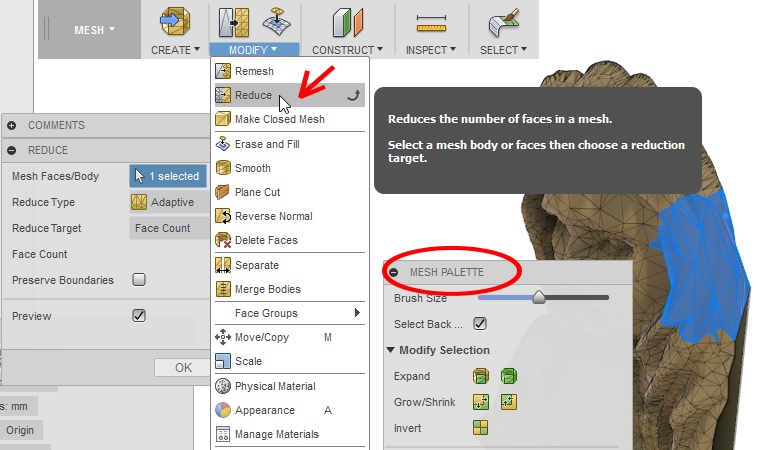Screen dimensions: 759x450
Task: Click the first Grow/Shrink icon in Mesh Palette
Action: (481, 402)
